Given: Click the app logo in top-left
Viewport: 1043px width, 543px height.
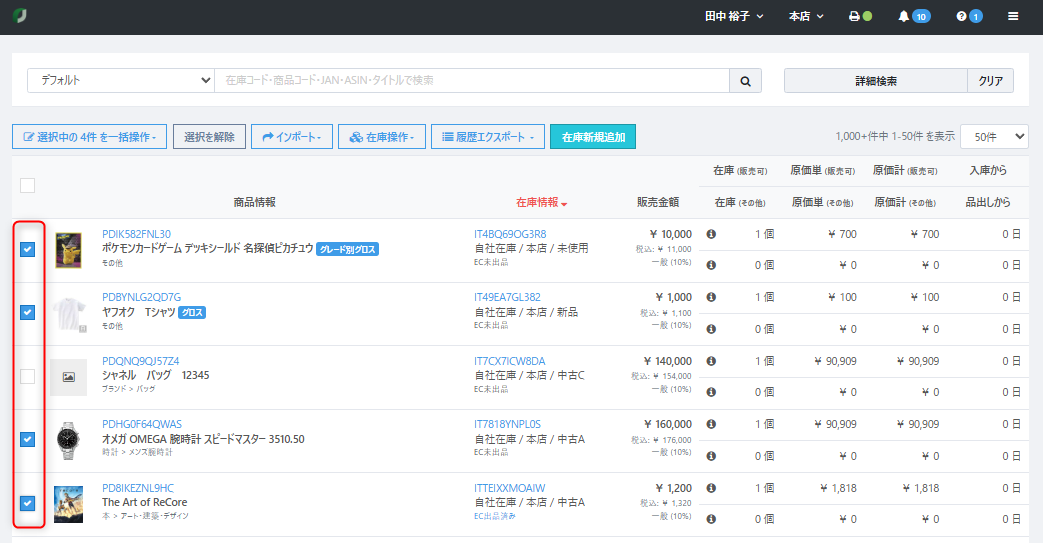Looking at the screenshot, I should 19,17.
